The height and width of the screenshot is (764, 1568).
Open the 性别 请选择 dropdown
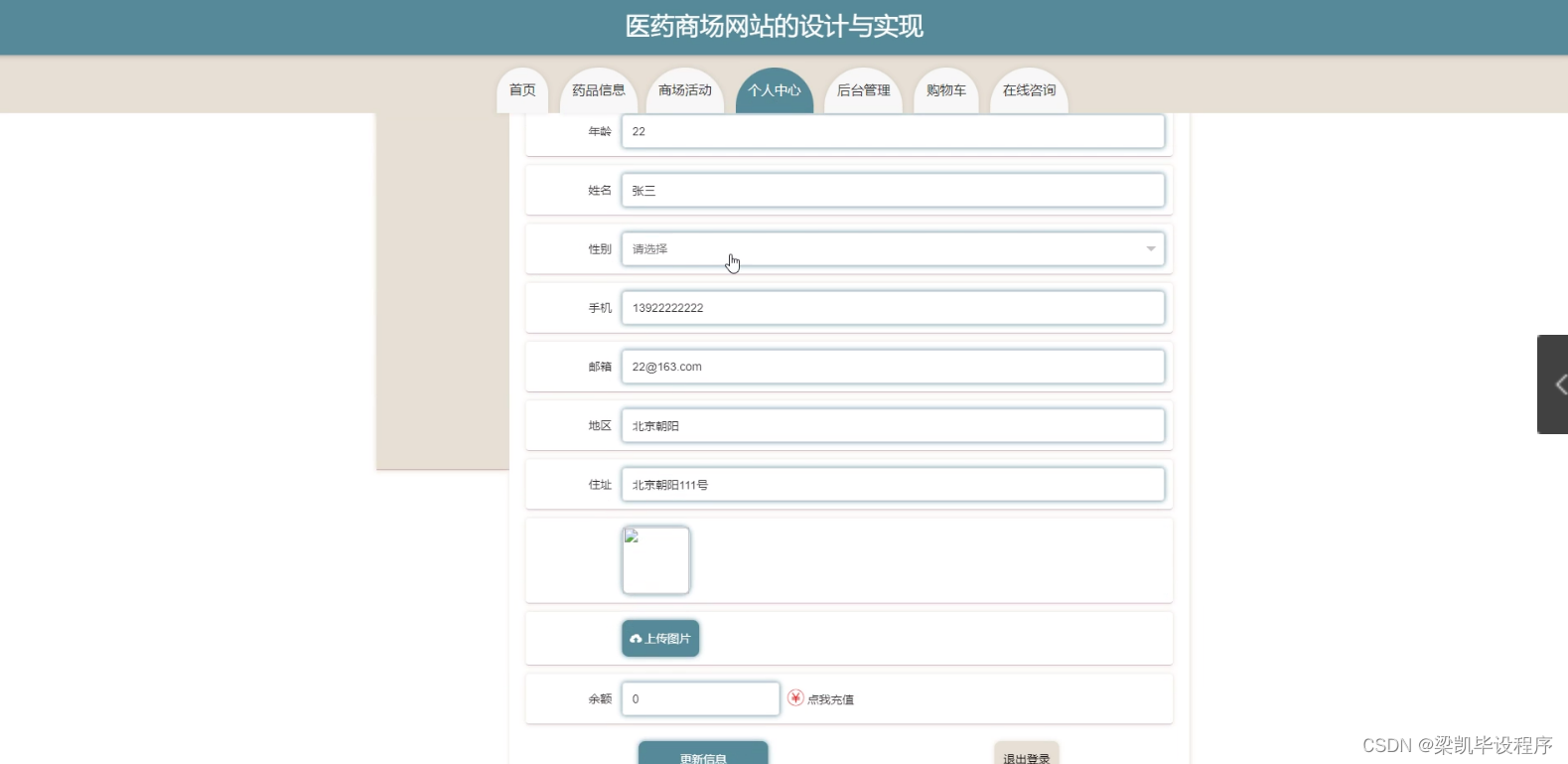point(893,249)
